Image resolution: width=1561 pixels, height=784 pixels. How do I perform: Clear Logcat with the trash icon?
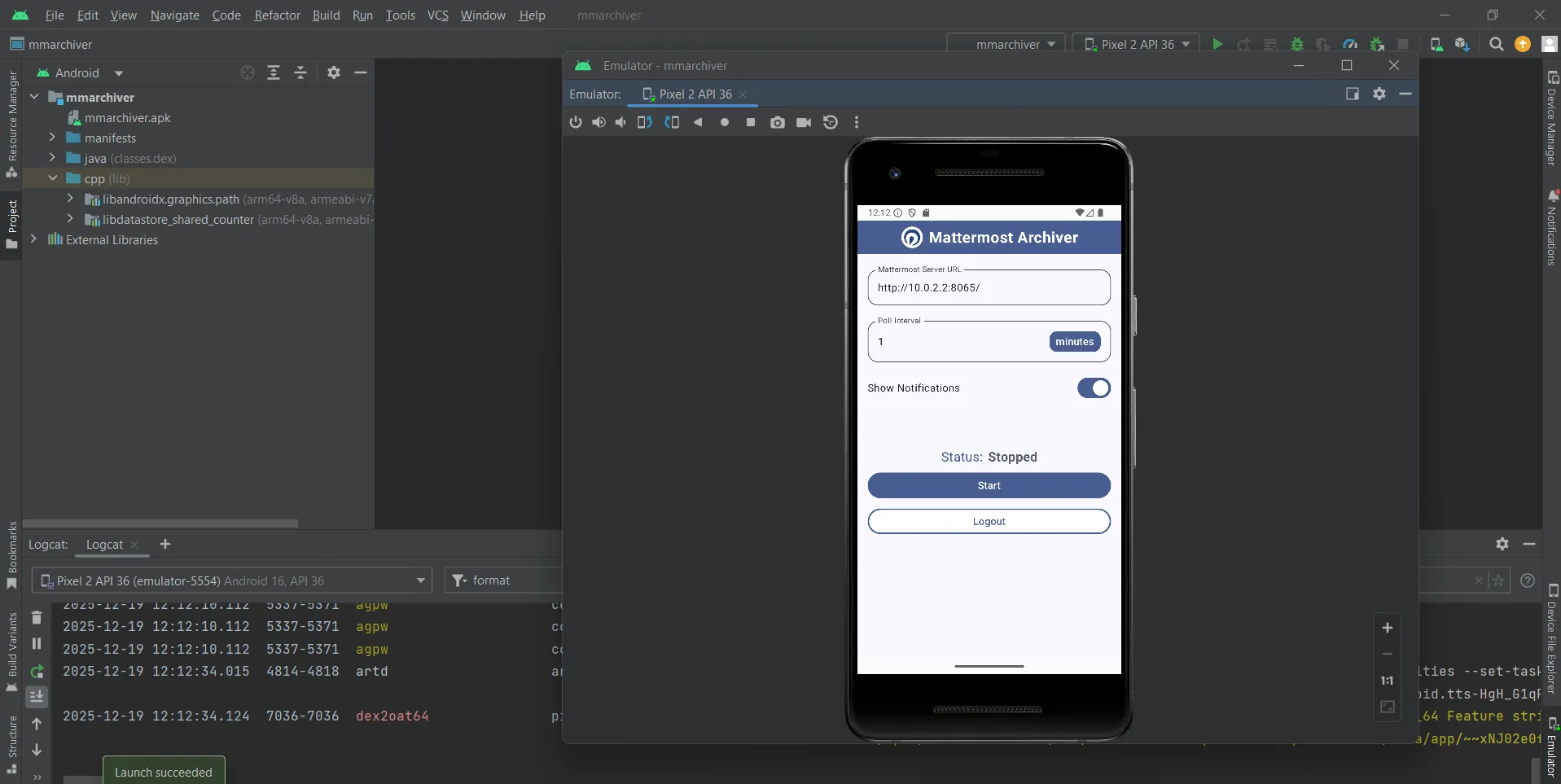37,617
